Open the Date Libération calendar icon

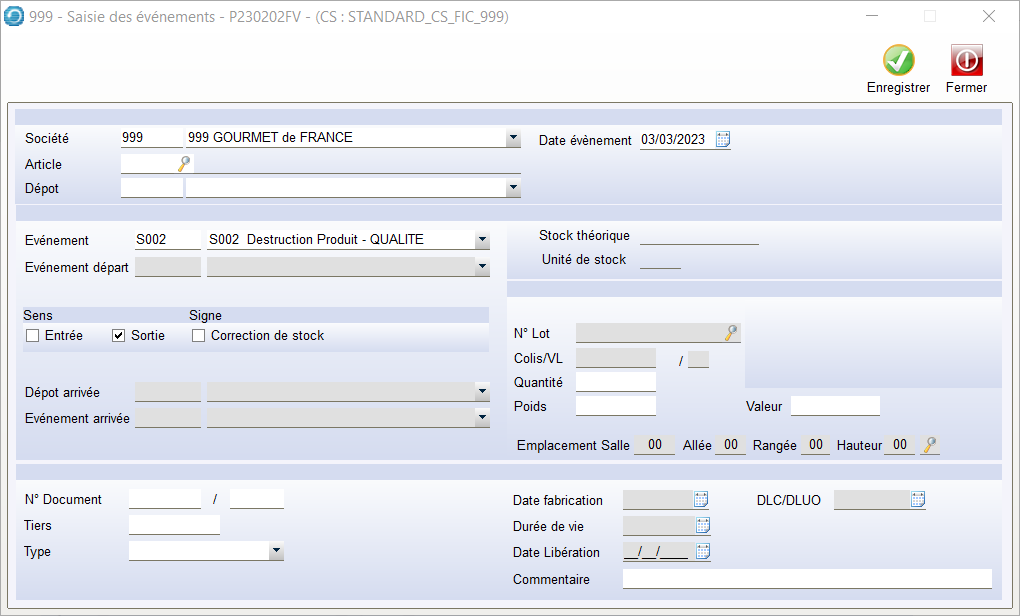click(702, 552)
